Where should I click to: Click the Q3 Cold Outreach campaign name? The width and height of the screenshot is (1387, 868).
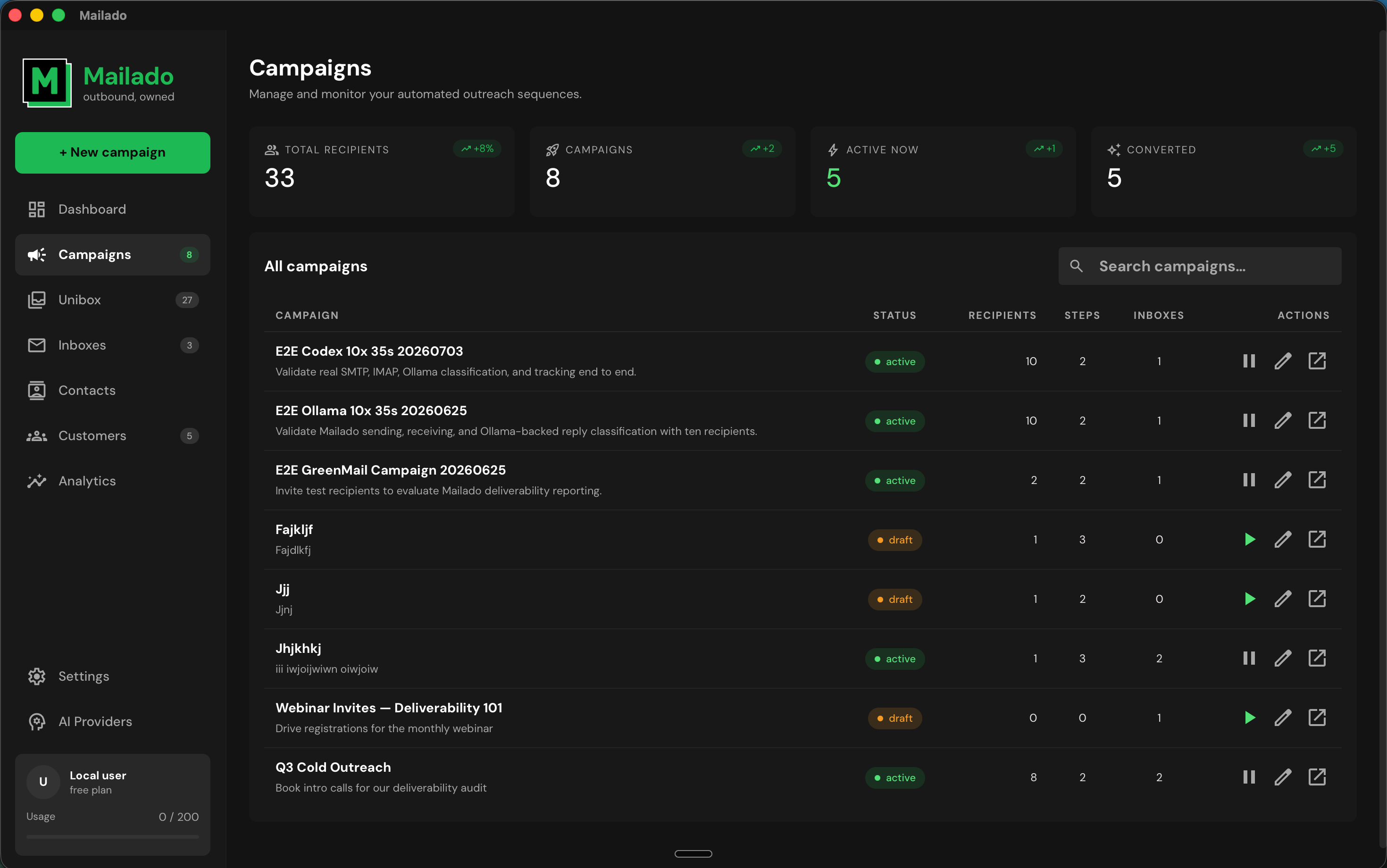point(333,768)
